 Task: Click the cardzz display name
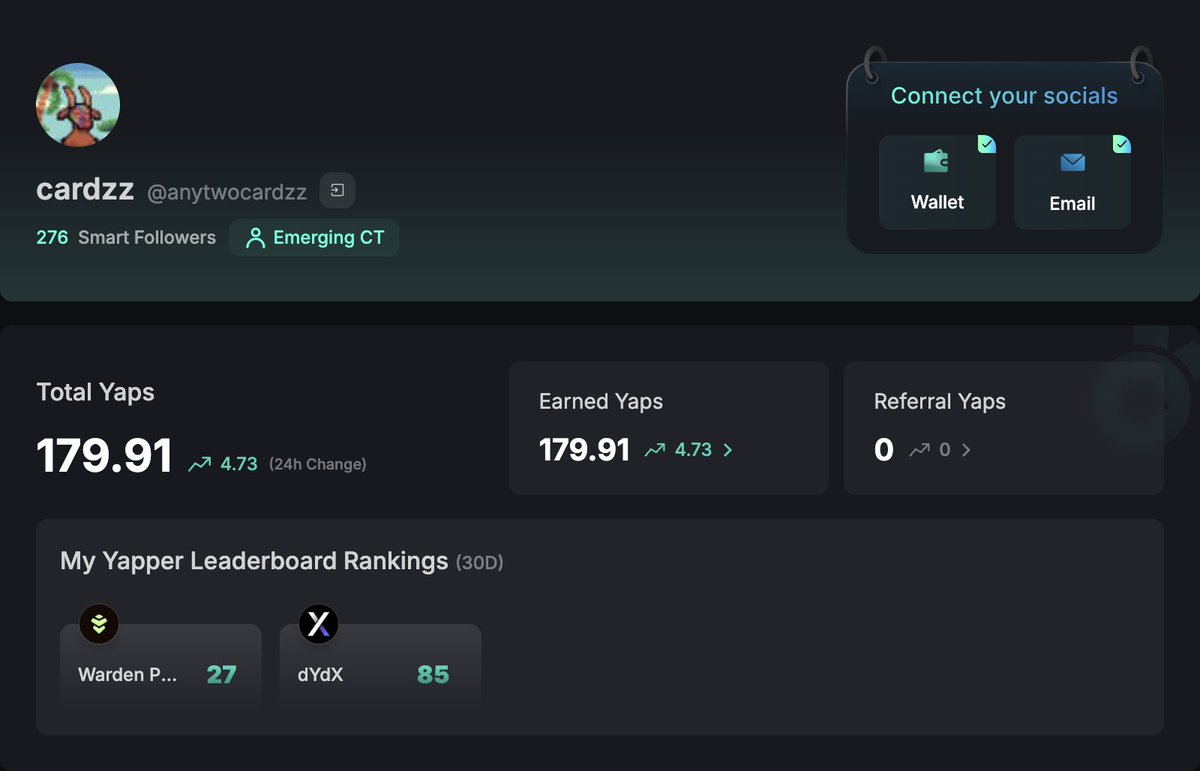tap(85, 189)
